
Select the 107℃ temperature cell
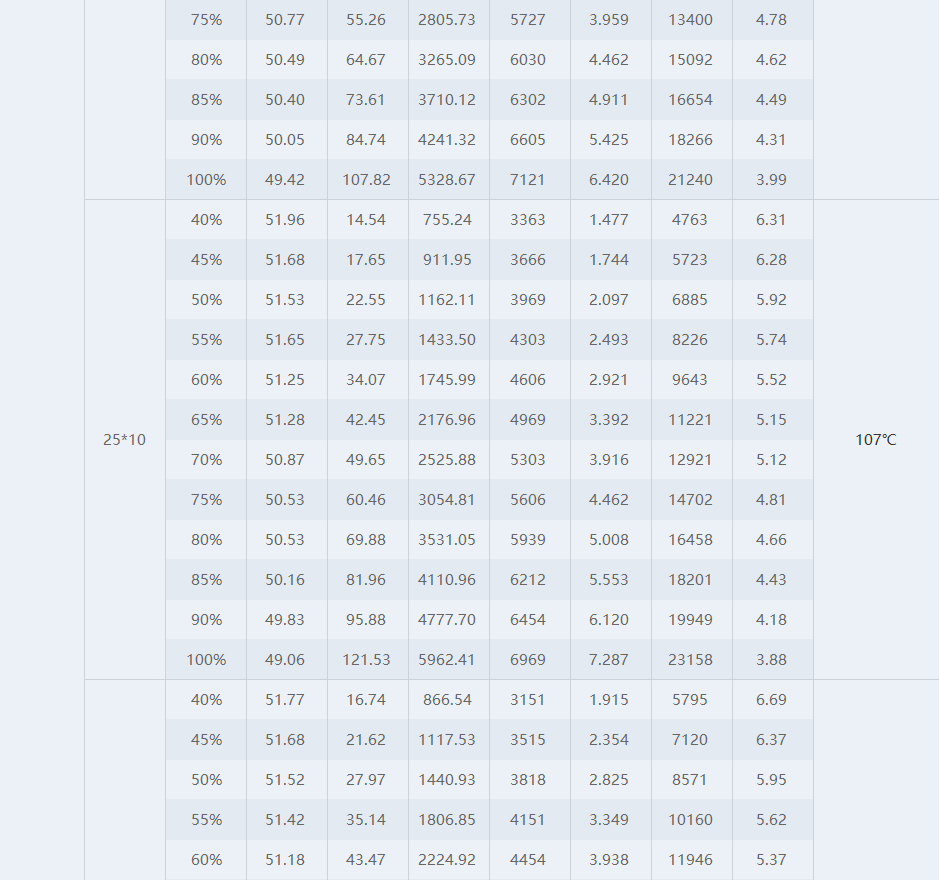coord(876,439)
